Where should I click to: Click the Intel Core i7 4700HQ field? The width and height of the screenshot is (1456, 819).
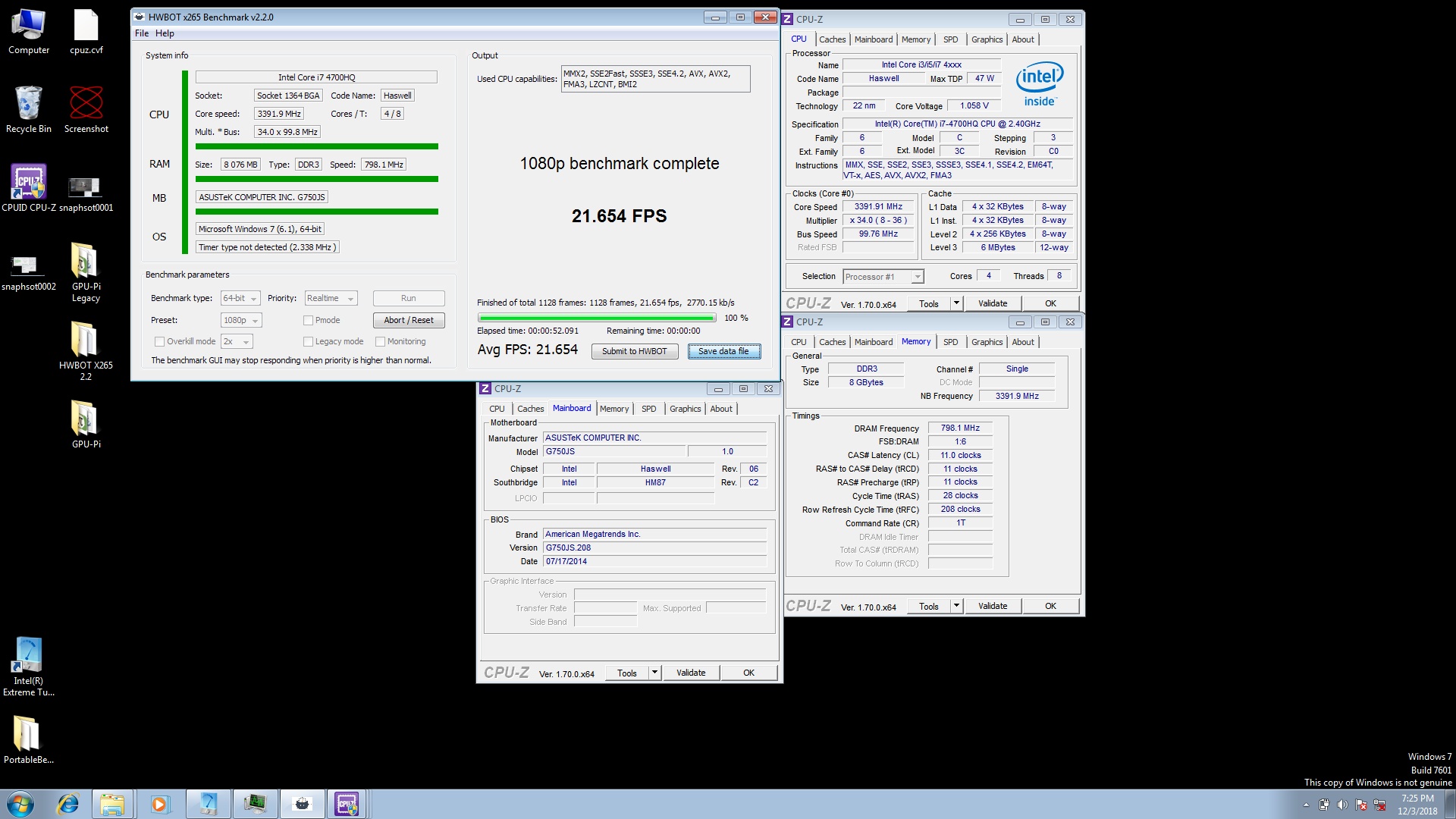point(316,77)
